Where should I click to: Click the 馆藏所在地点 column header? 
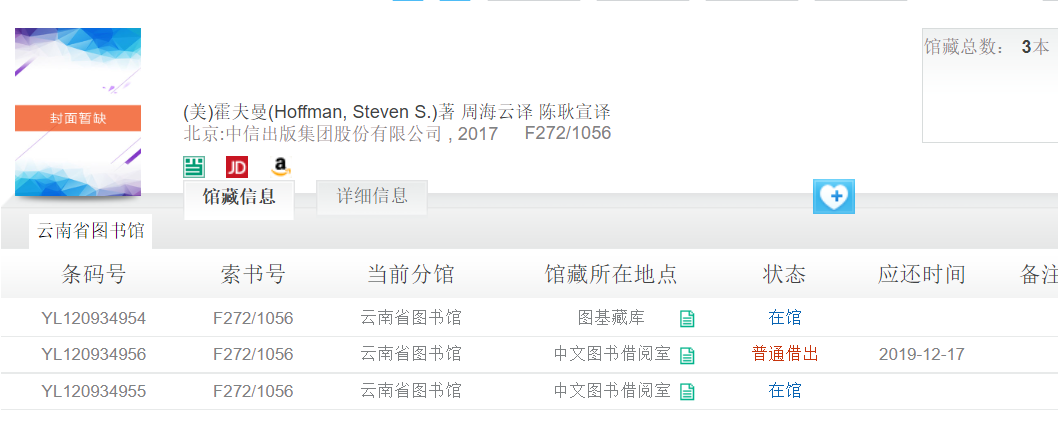[611, 274]
